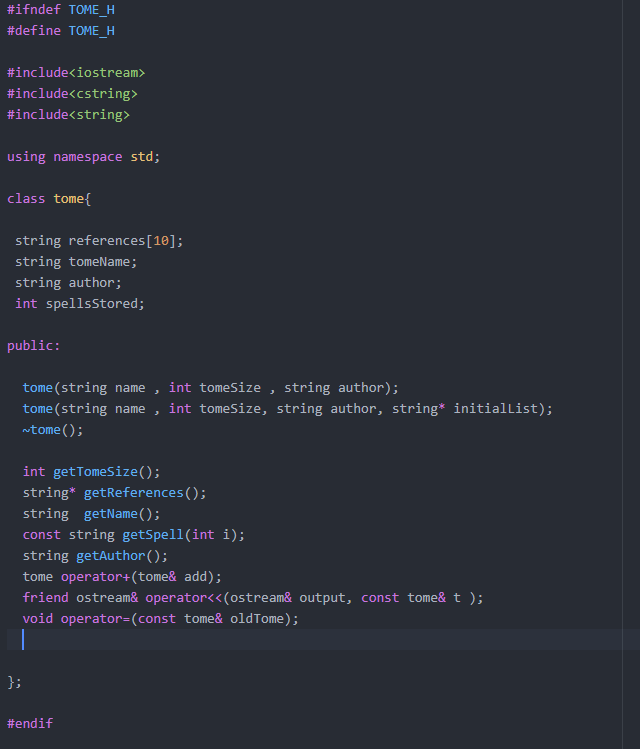Click 'initialList' parameter in second constructor
The width and height of the screenshot is (640, 749).
(x=495, y=409)
